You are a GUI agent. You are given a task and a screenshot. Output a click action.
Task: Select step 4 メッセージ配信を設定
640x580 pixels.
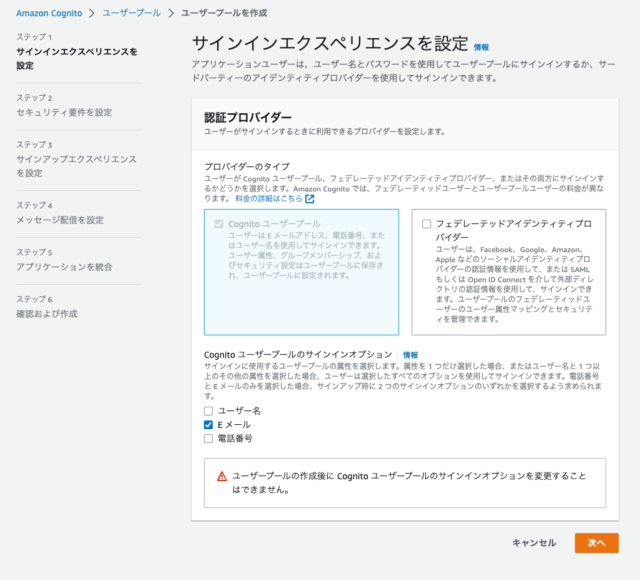[60, 220]
